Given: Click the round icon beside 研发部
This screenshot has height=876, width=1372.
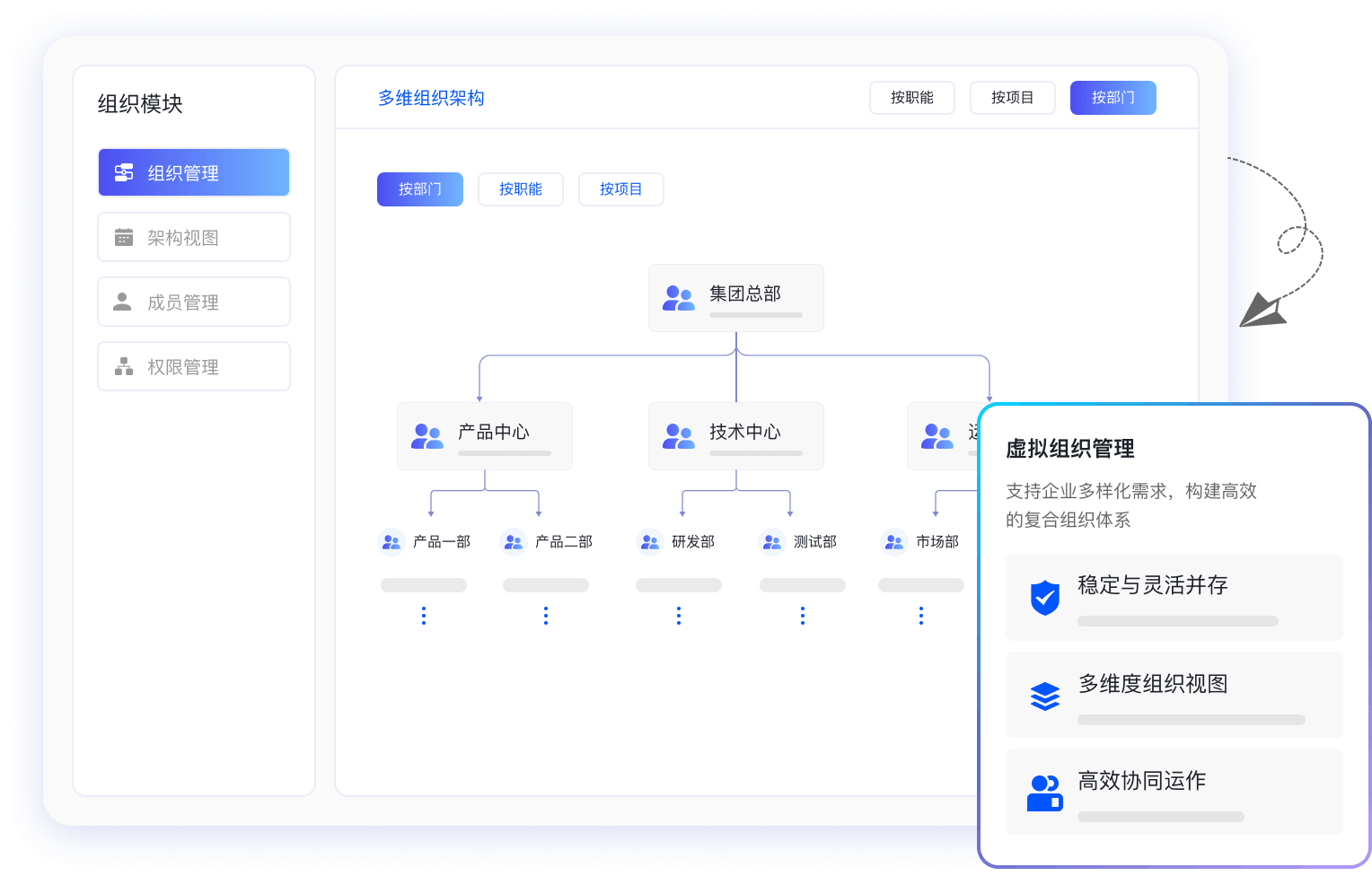Looking at the screenshot, I should tap(650, 542).
